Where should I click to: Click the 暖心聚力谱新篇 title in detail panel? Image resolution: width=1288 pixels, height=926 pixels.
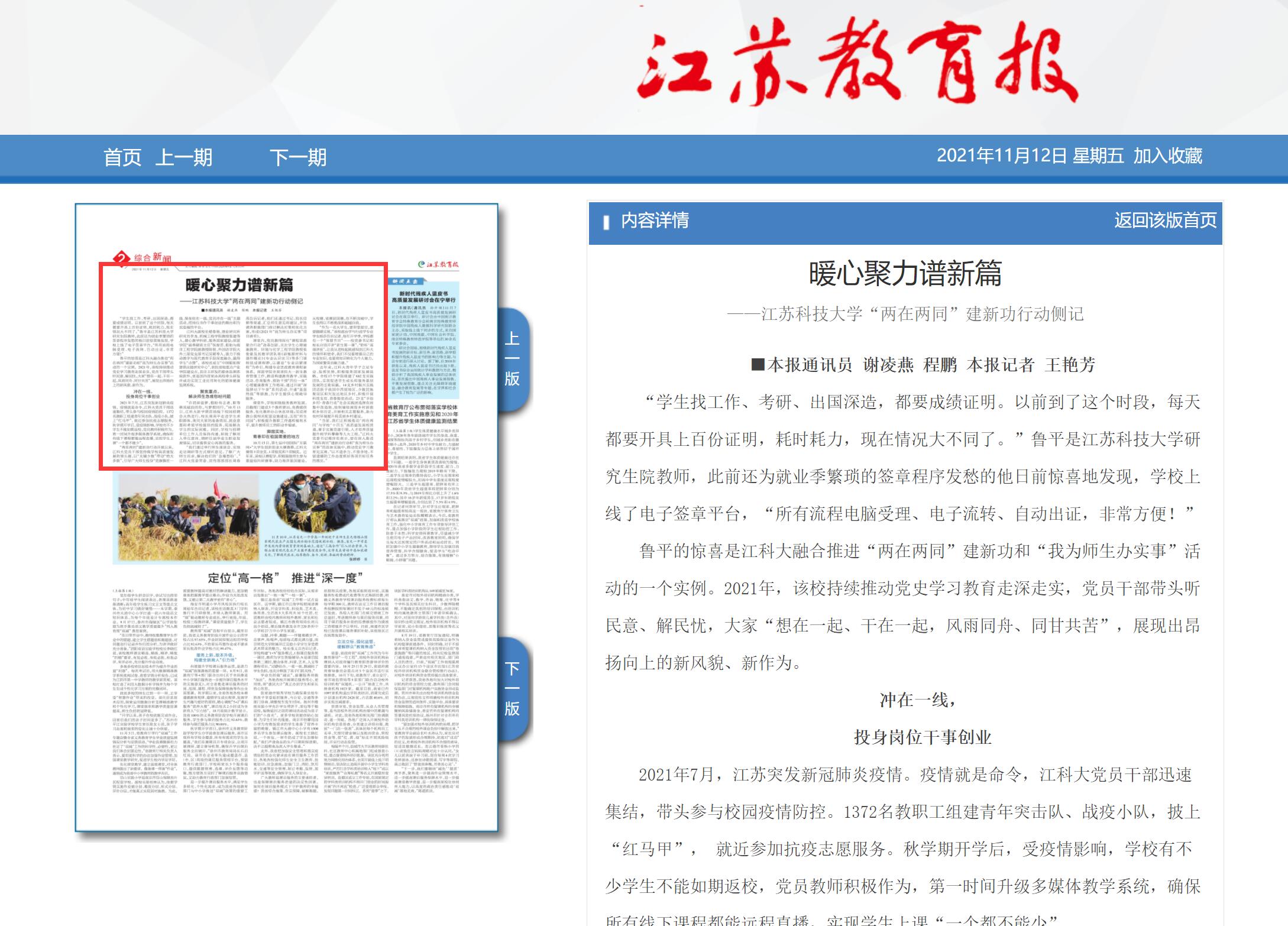pyautogui.click(x=905, y=274)
